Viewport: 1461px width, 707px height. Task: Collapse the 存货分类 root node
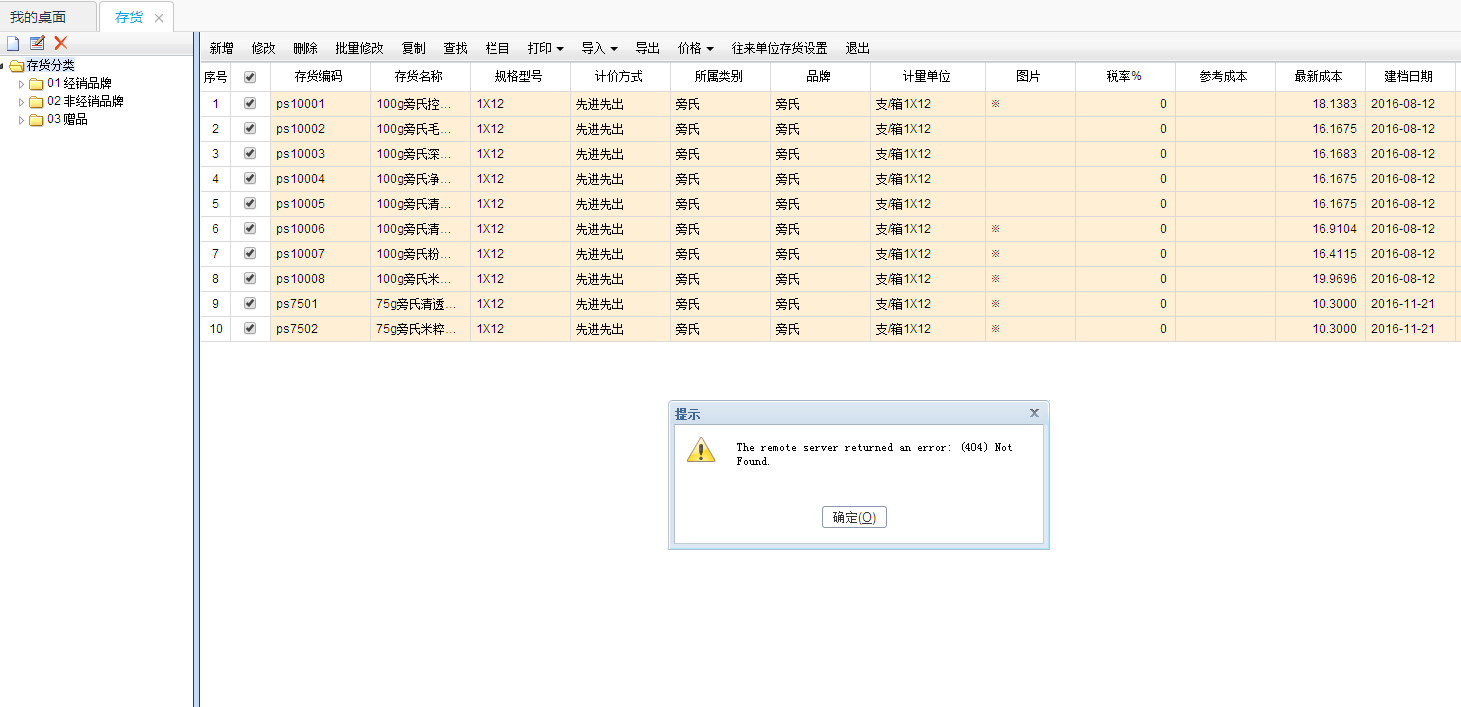click(x=3, y=66)
